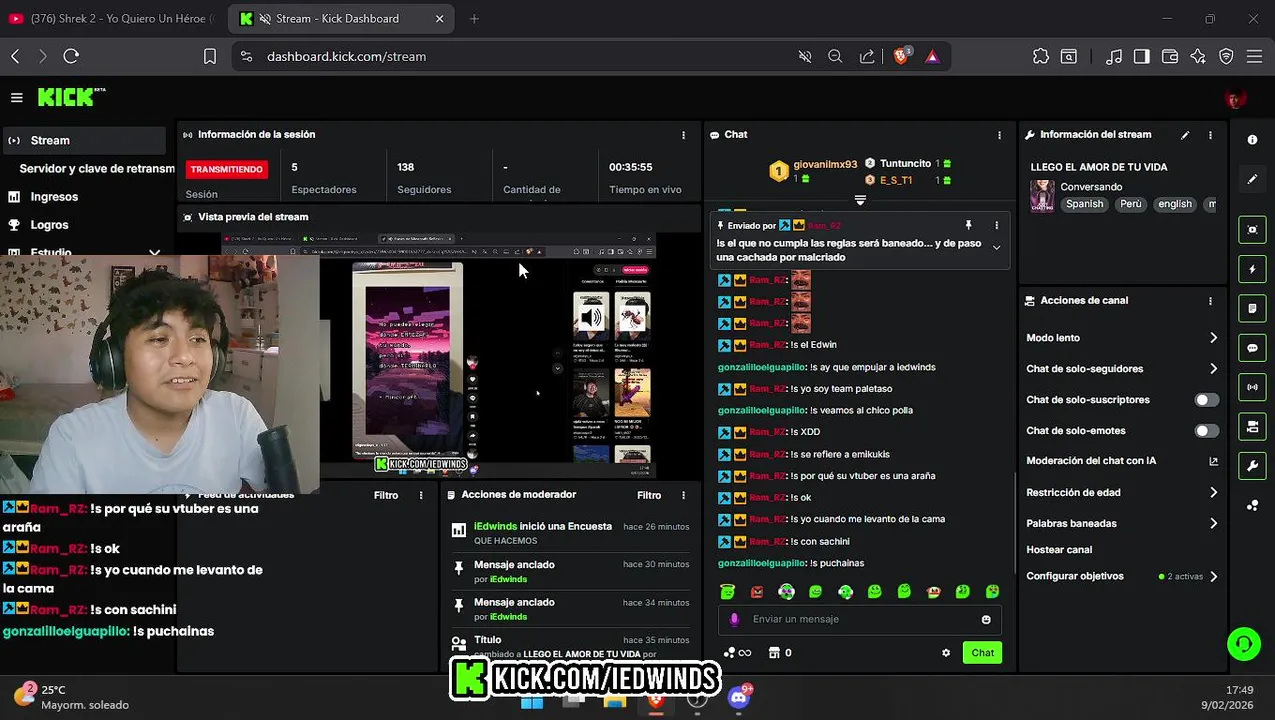1275x720 pixels.
Task: Toggle browser sidebar panel icon
Action: [x=1142, y=57]
